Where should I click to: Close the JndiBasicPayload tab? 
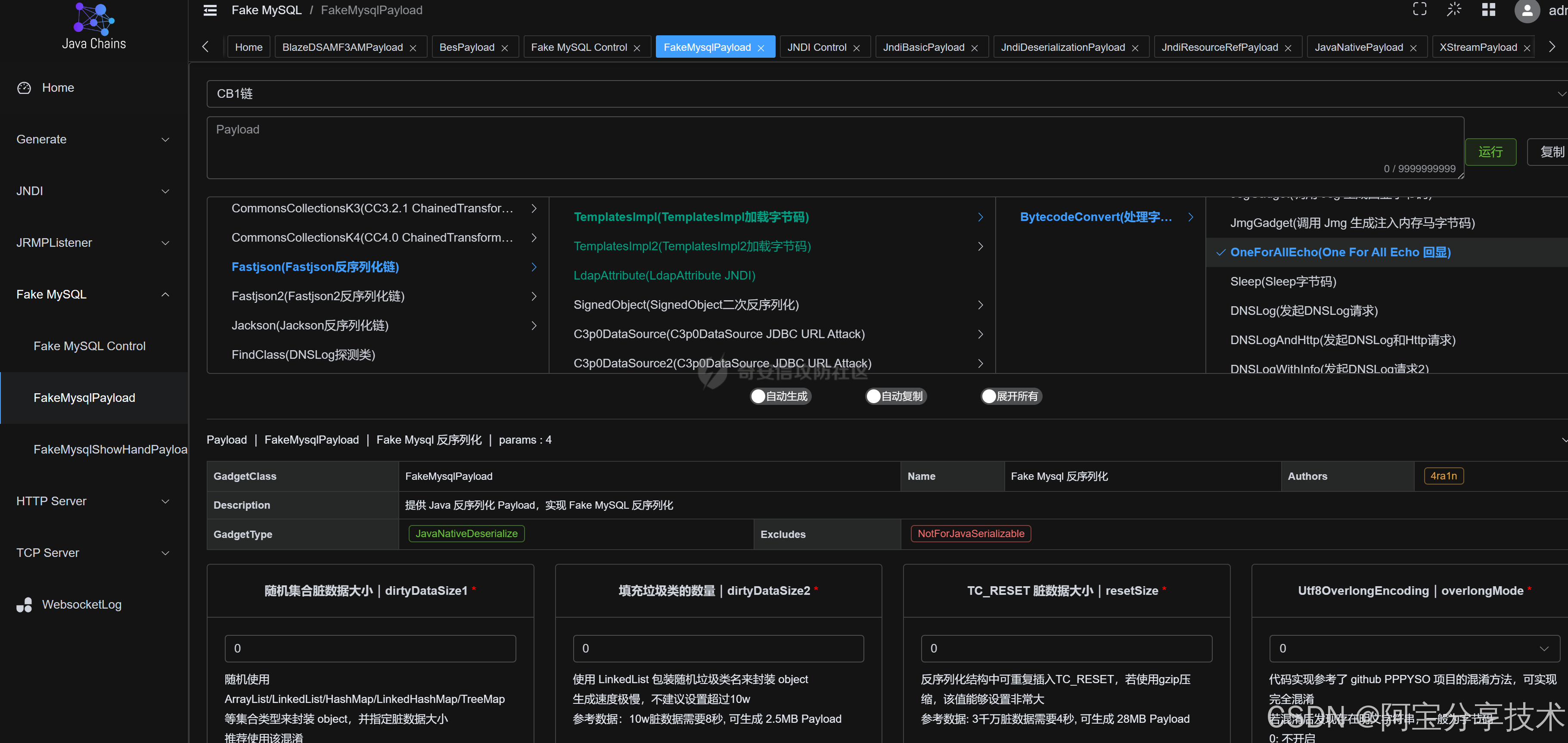(975, 48)
